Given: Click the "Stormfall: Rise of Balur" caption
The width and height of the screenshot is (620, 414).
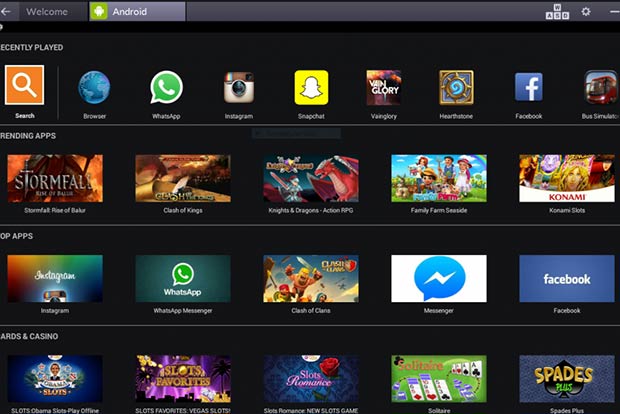Looking at the screenshot, I should click(x=55, y=210).
